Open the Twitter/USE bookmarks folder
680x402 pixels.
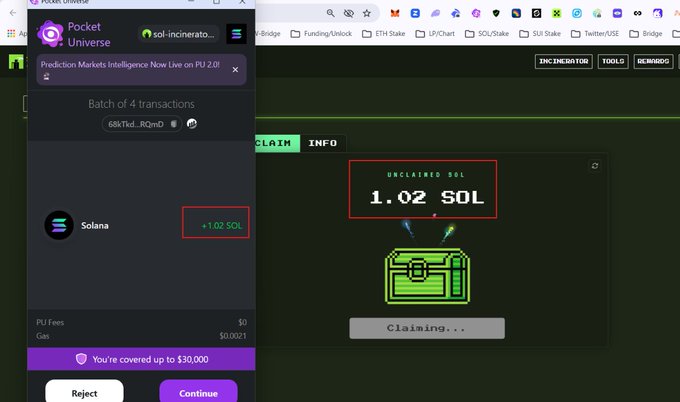(x=595, y=33)
